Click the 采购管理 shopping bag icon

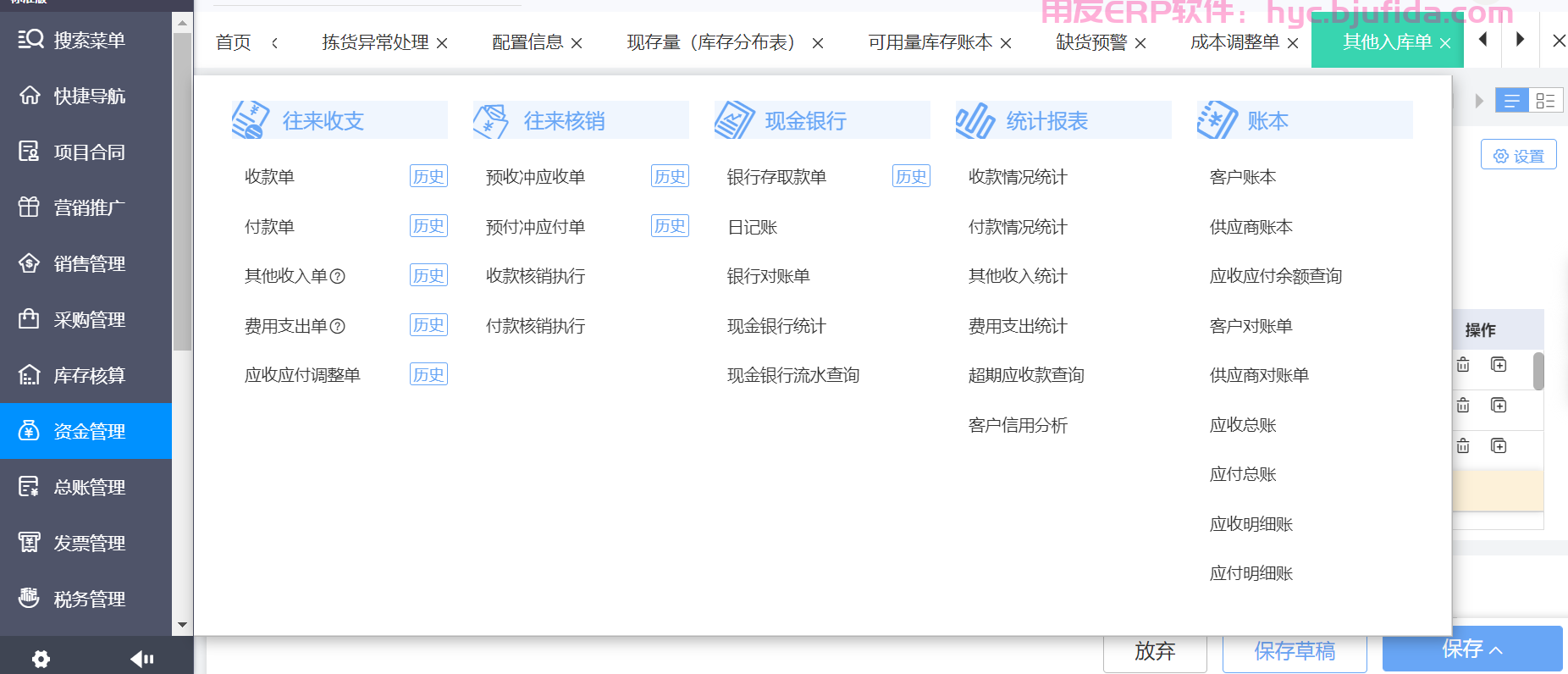[30, 318]
